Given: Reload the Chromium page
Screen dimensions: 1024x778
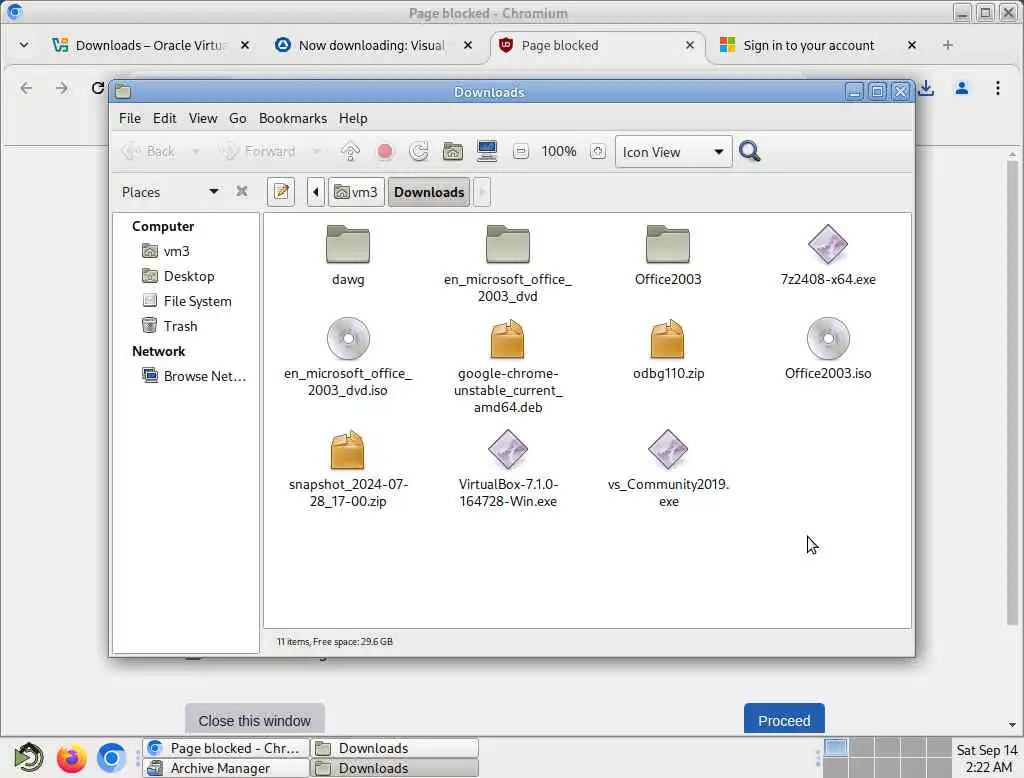Looking at the screenshot, I should (x=97, y=88).
